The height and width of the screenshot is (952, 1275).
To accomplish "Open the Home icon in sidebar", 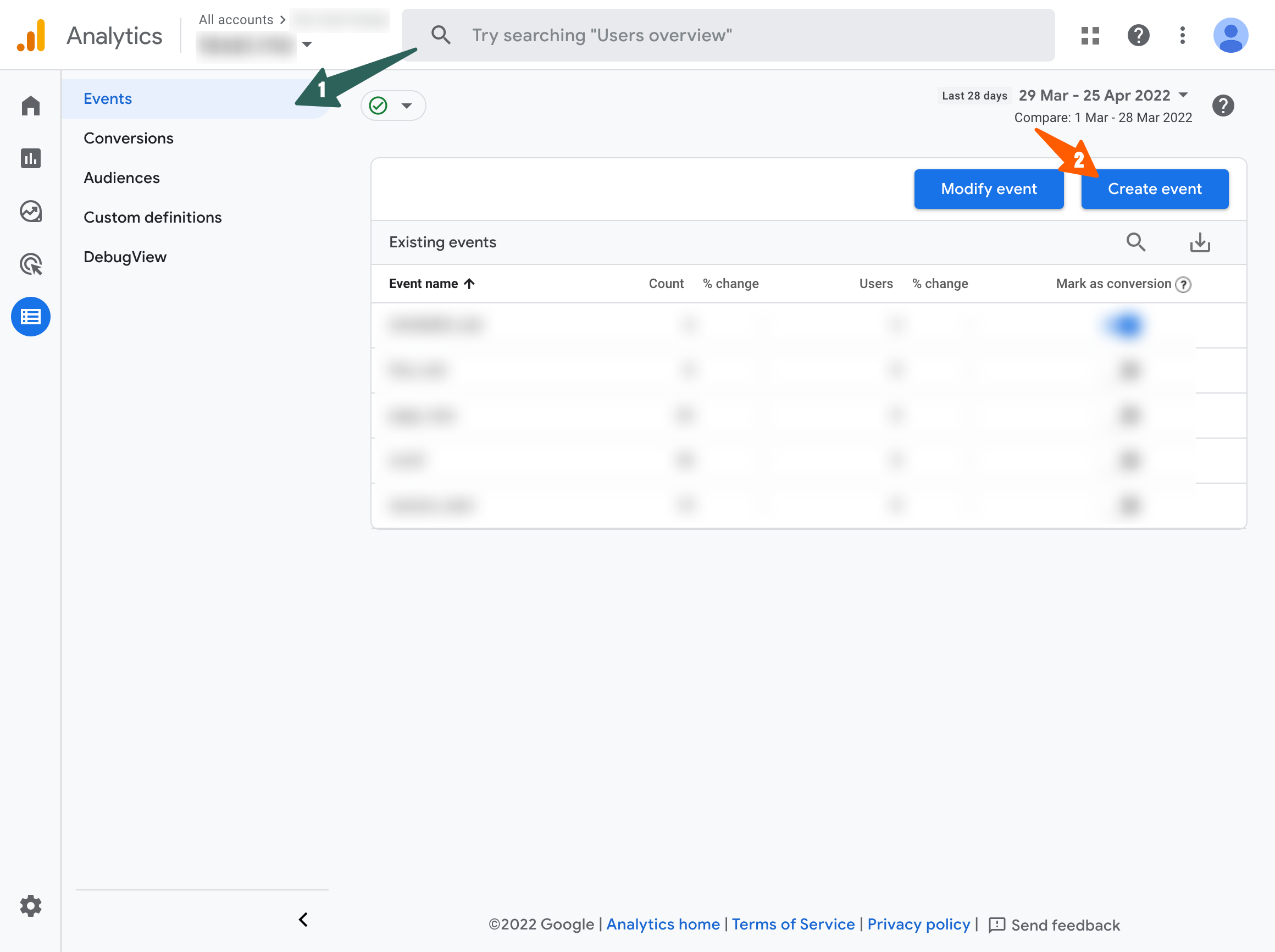I will pyautogui.click(x=31, y=106).
